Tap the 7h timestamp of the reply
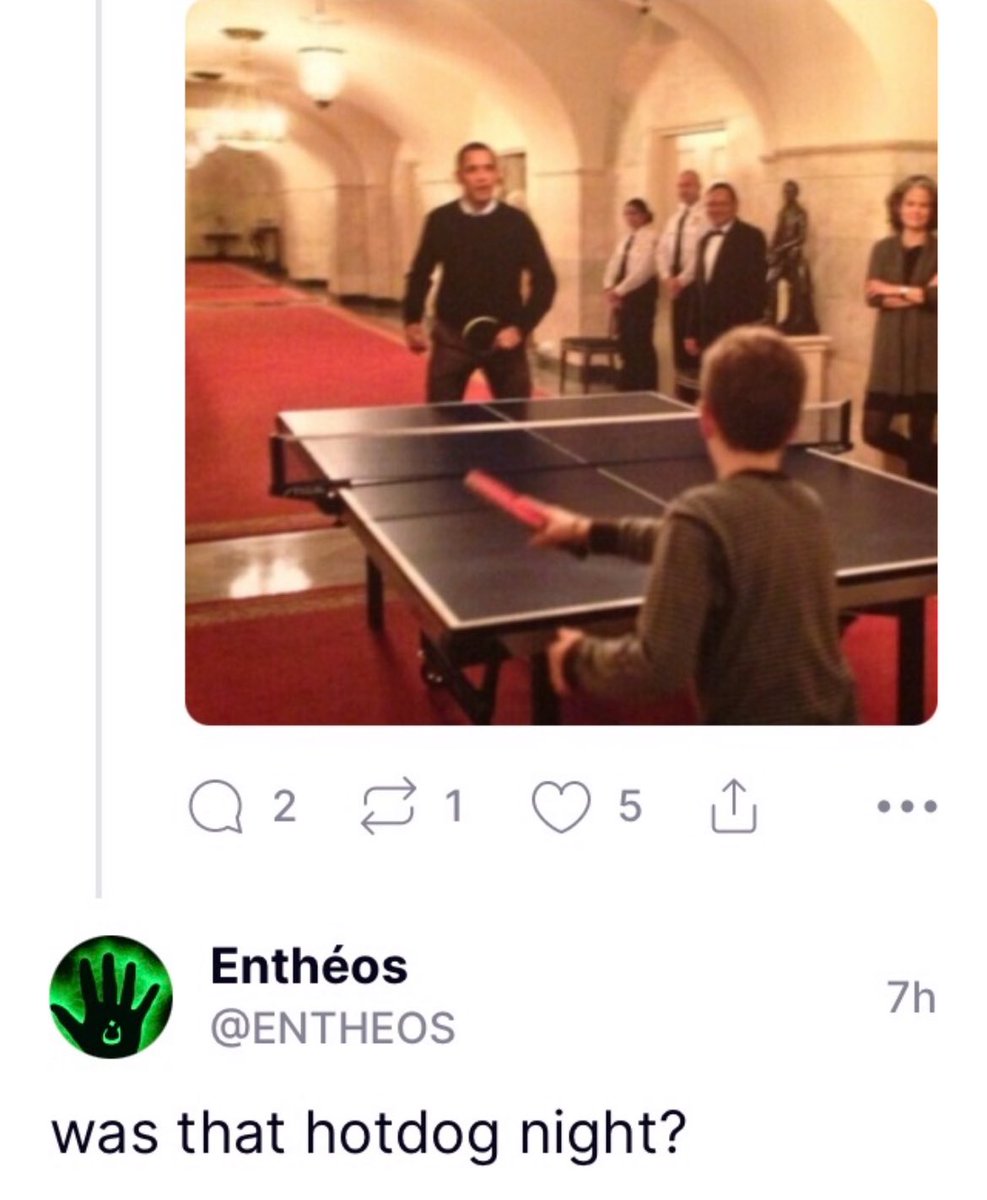The width and height of the screenshot is (987, 1200). coord(910,997)
